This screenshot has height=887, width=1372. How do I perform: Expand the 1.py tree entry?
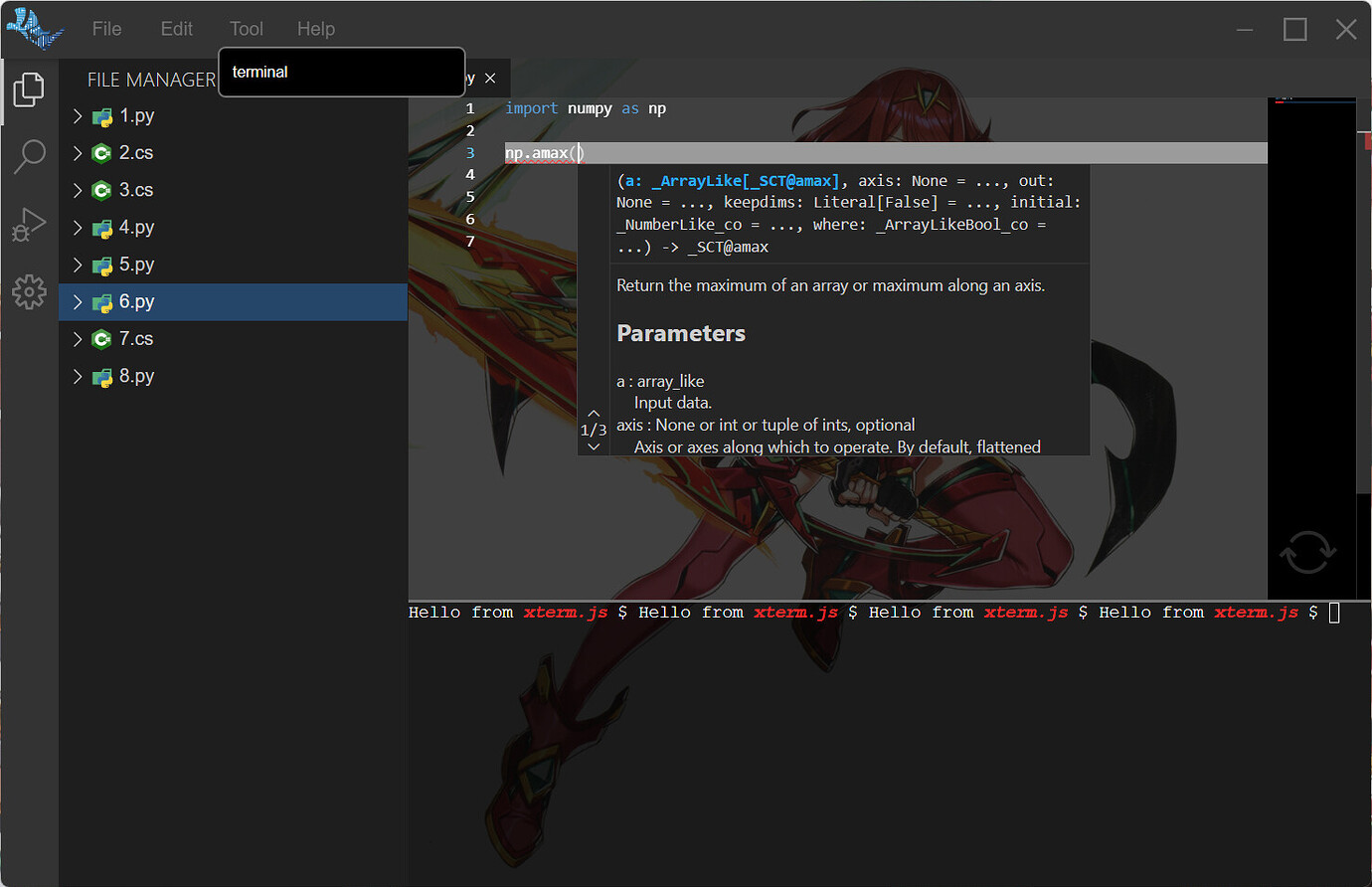[78, 115]
